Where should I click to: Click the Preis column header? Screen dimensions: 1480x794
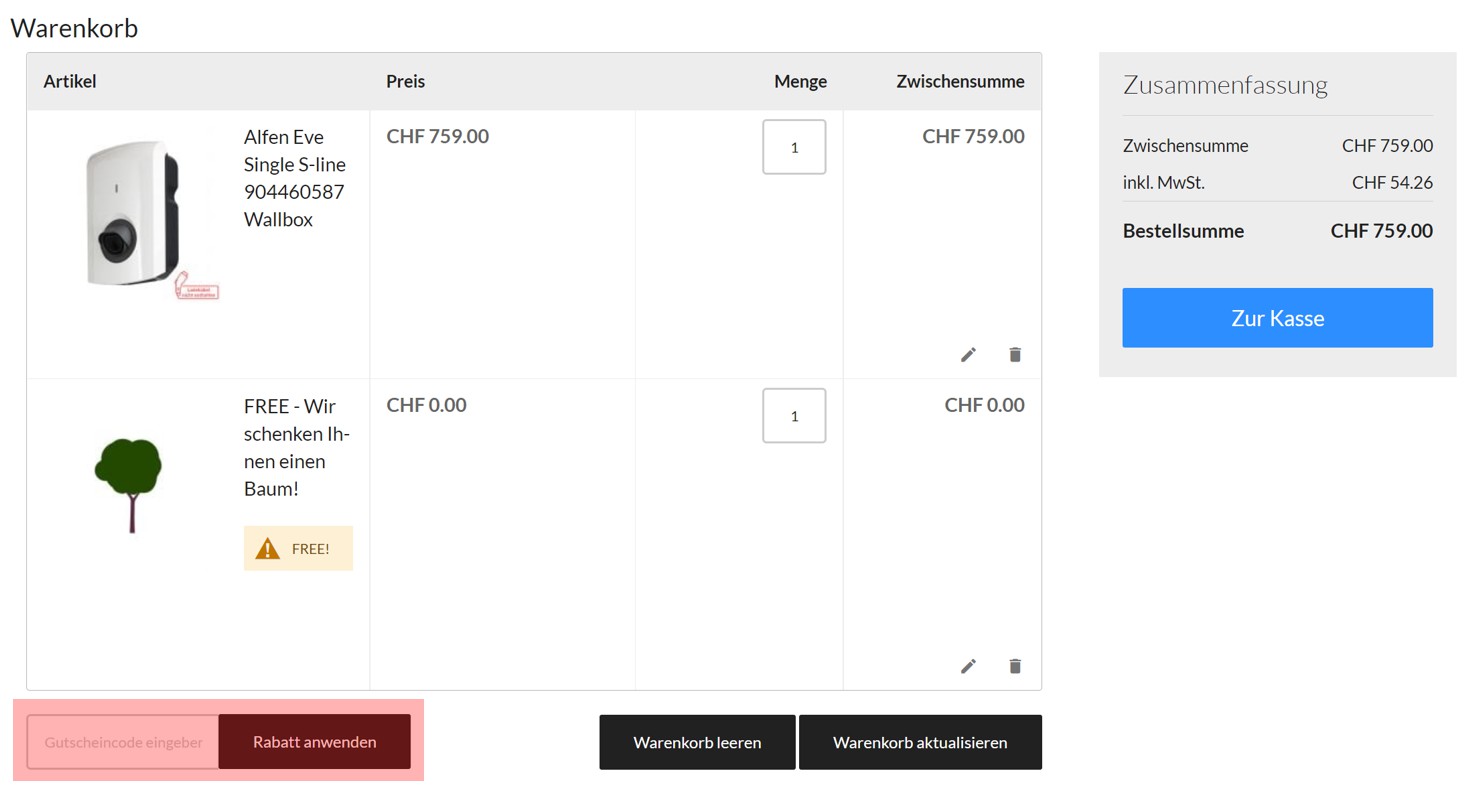pos(406,81)
